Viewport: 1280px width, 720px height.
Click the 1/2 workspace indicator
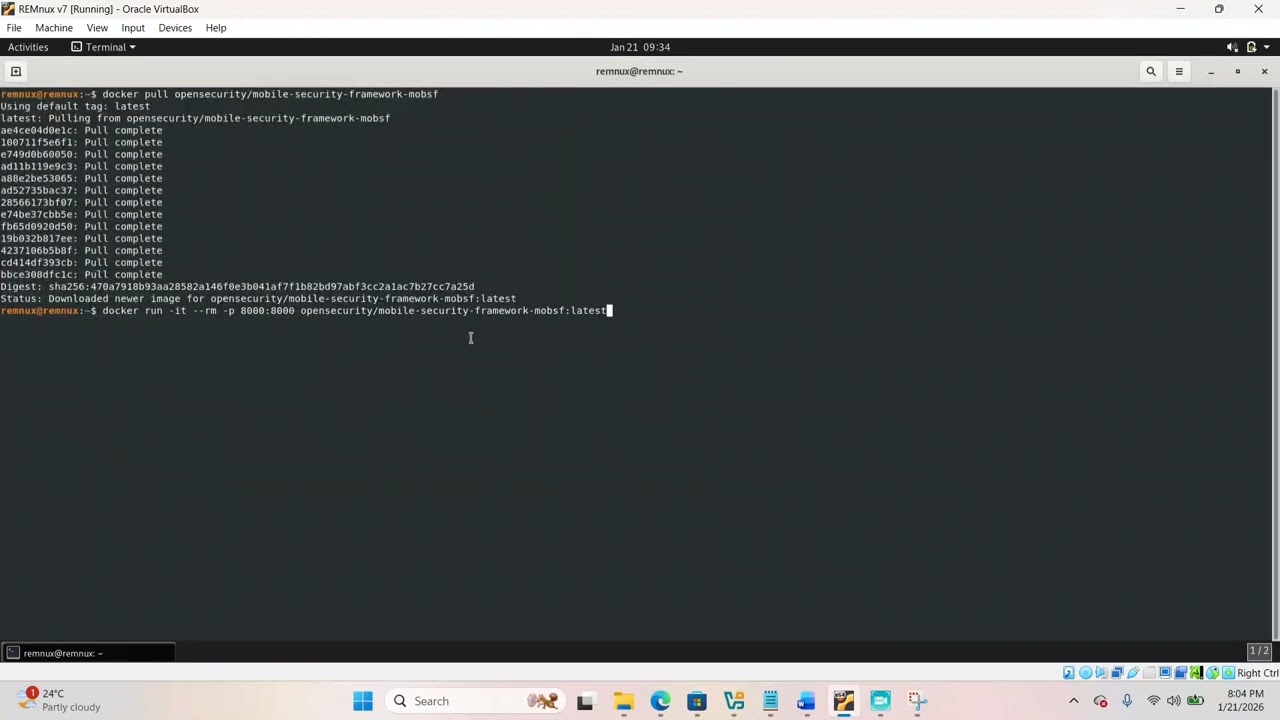point(1259,651)
